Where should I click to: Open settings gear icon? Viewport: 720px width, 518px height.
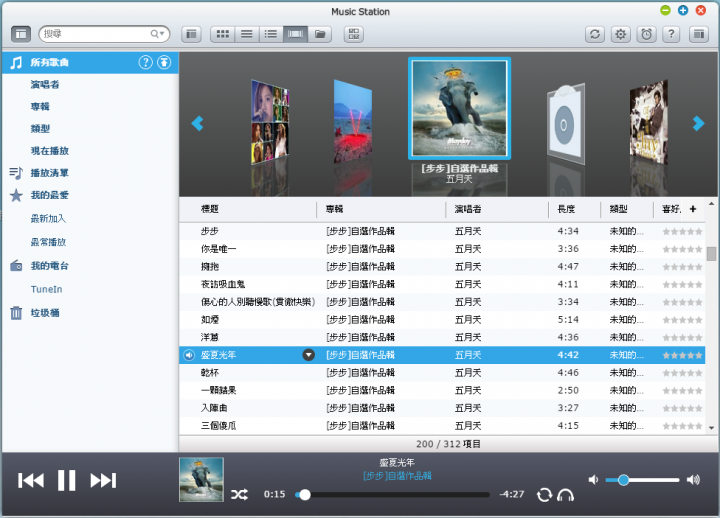click(x=620, y=34)
